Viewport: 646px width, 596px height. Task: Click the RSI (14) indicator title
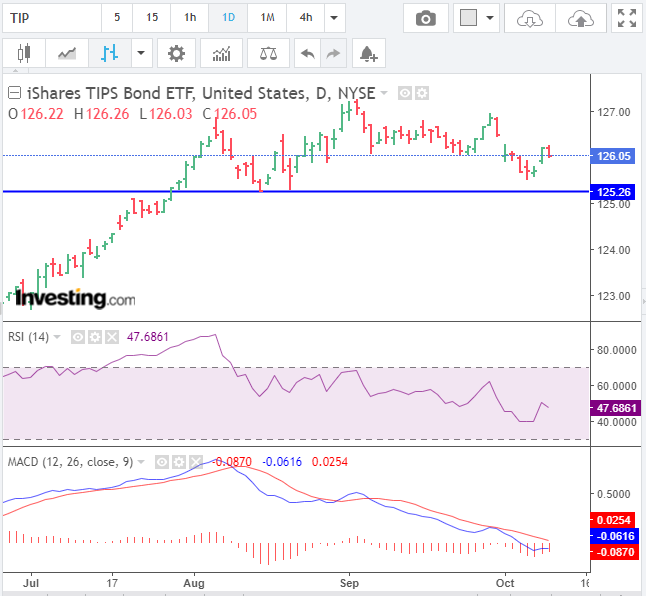[28, 337]
